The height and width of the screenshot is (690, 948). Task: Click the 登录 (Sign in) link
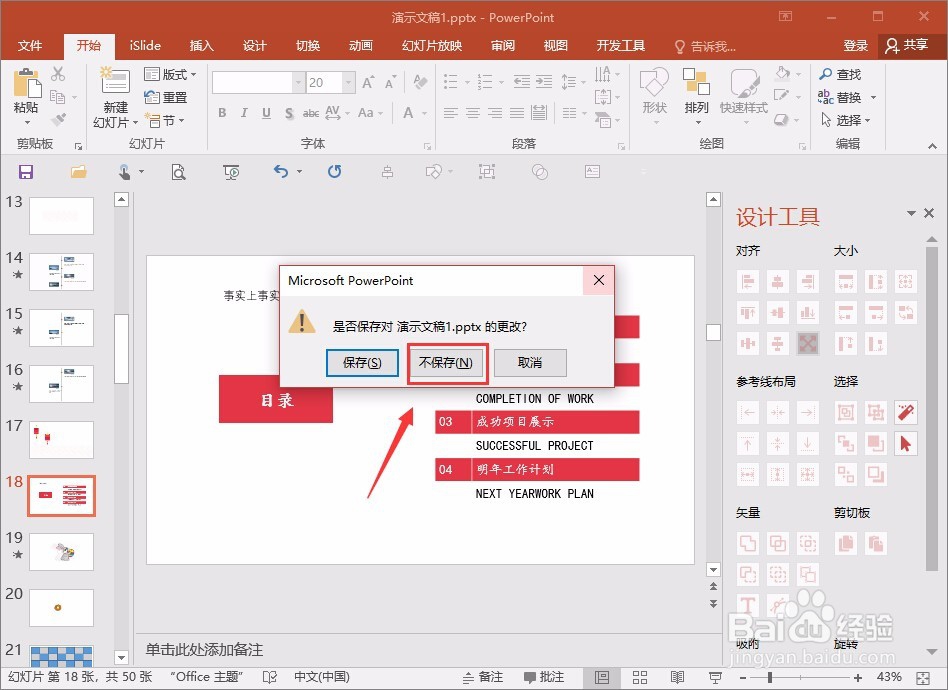point(855,46)
